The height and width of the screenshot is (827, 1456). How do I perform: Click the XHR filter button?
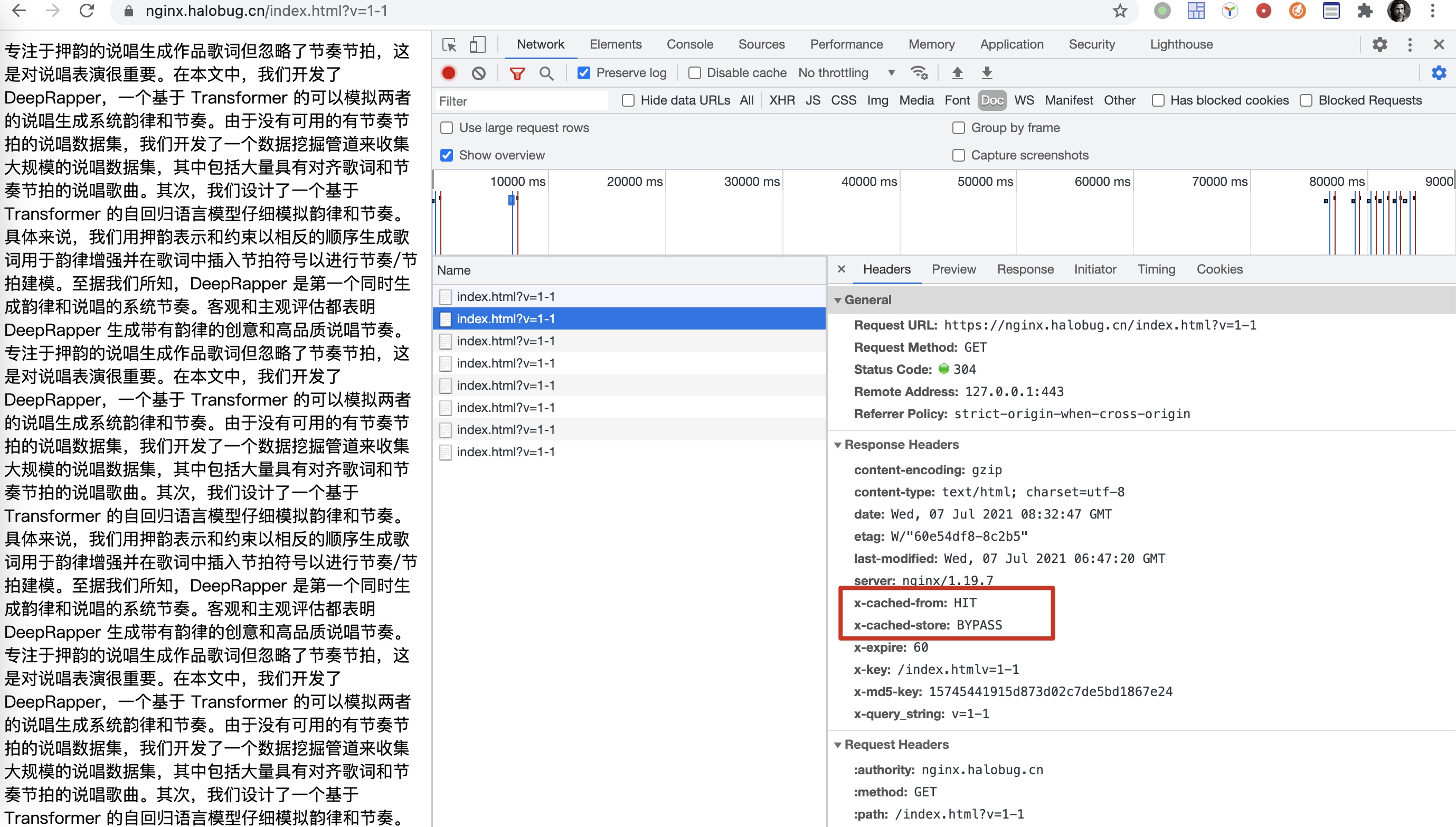[782, 99]
